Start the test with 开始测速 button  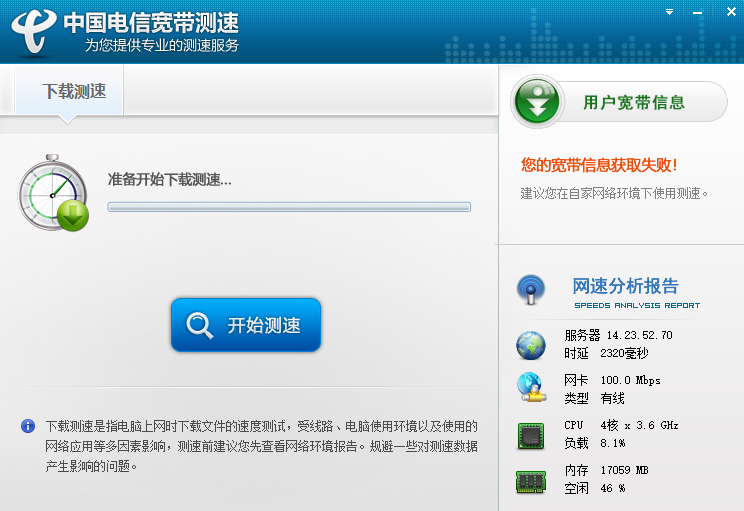click(x=246, y=325)
